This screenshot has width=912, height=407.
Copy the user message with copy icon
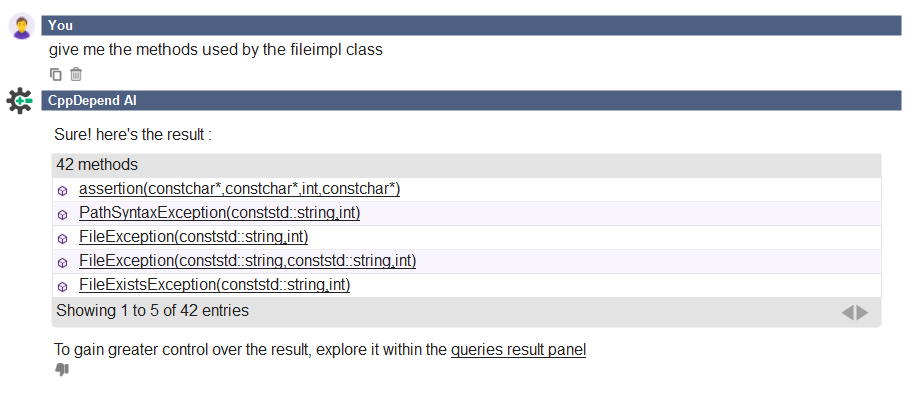click(x=56, y=74)
